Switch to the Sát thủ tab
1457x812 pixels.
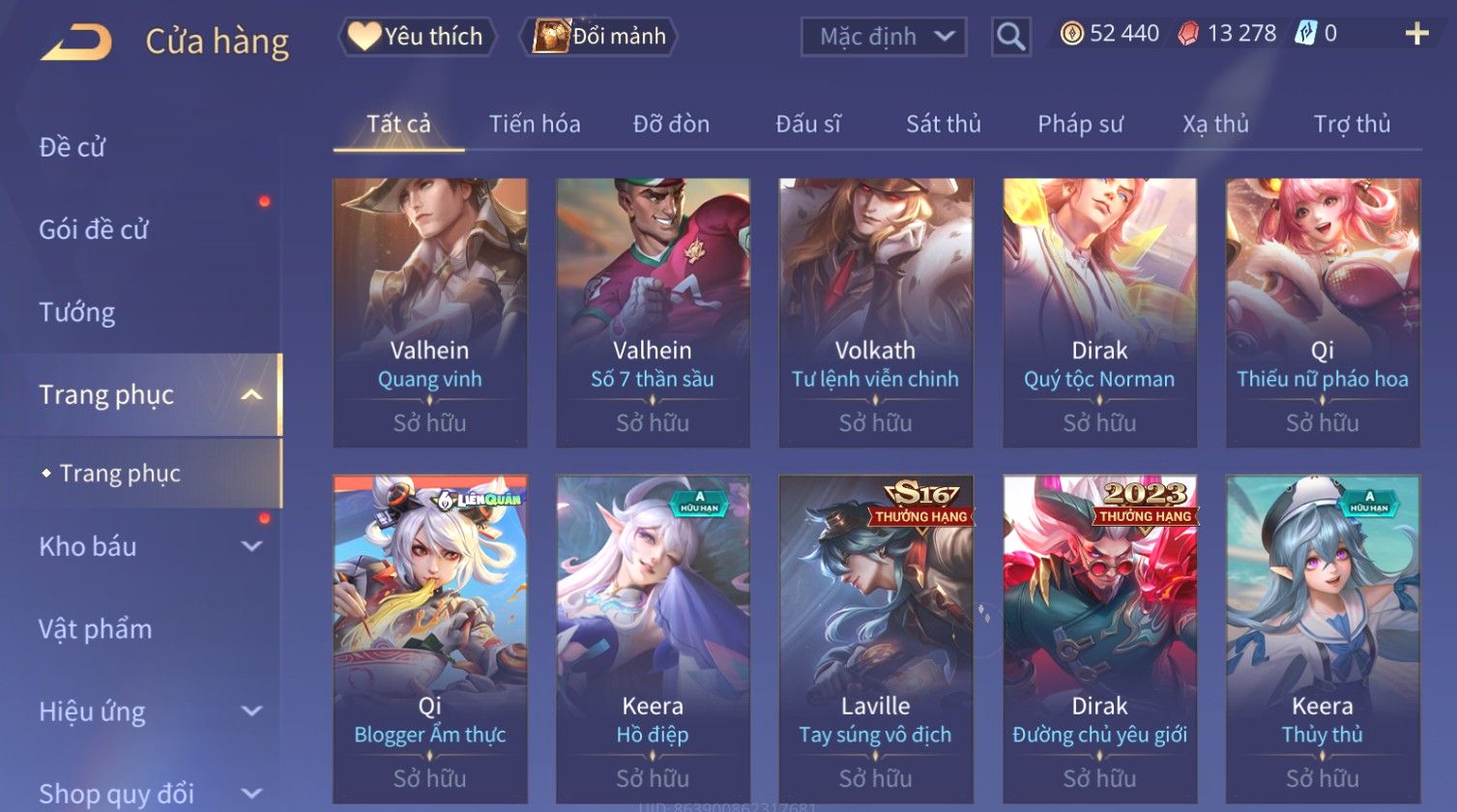click(943, 124)
